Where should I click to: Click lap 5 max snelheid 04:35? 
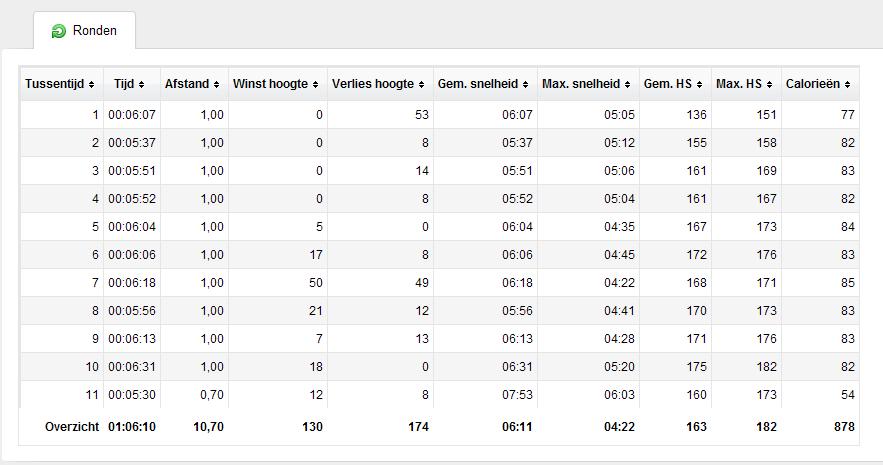pos(619,227)
